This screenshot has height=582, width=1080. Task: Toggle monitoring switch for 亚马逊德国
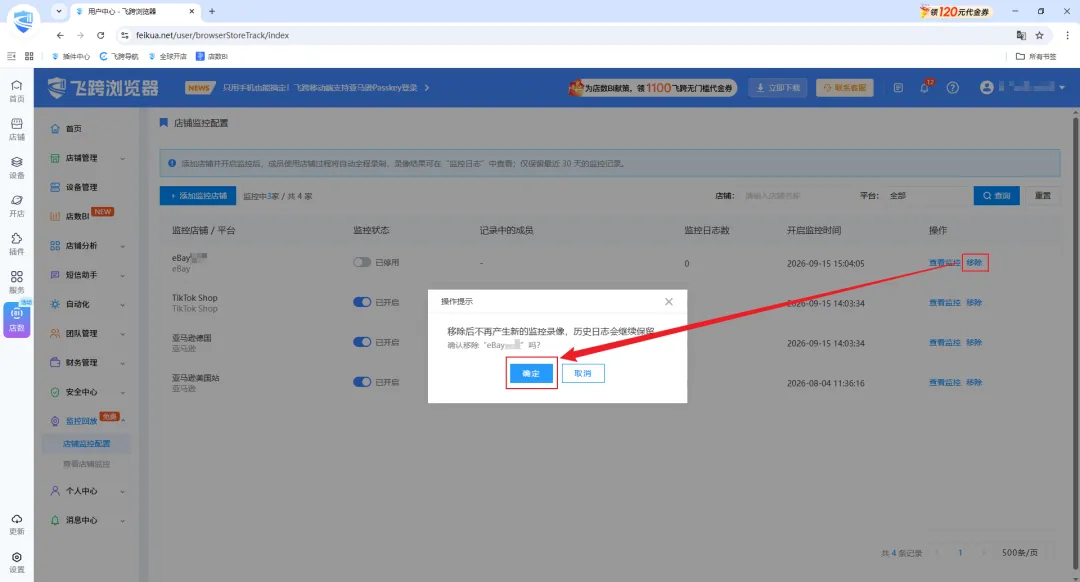362,342
